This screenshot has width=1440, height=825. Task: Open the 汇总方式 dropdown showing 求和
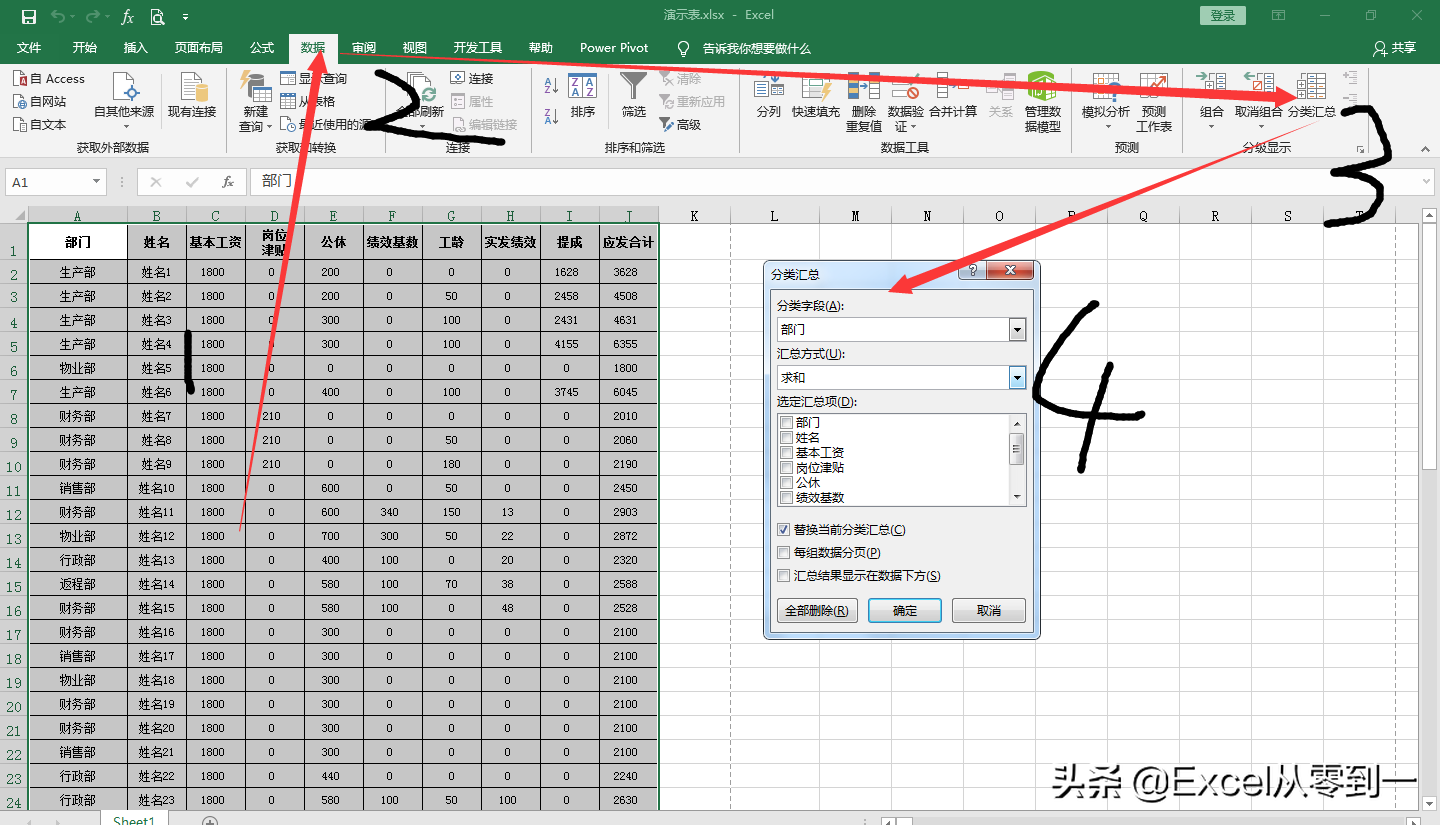pyautogui.click(x=1017, y=377)
